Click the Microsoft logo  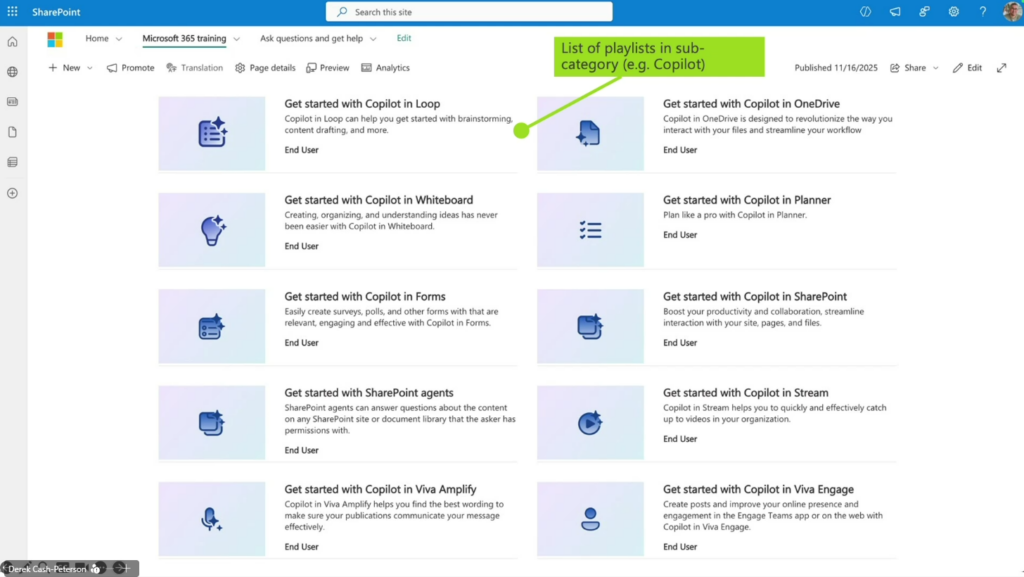(x=55, y=39)
